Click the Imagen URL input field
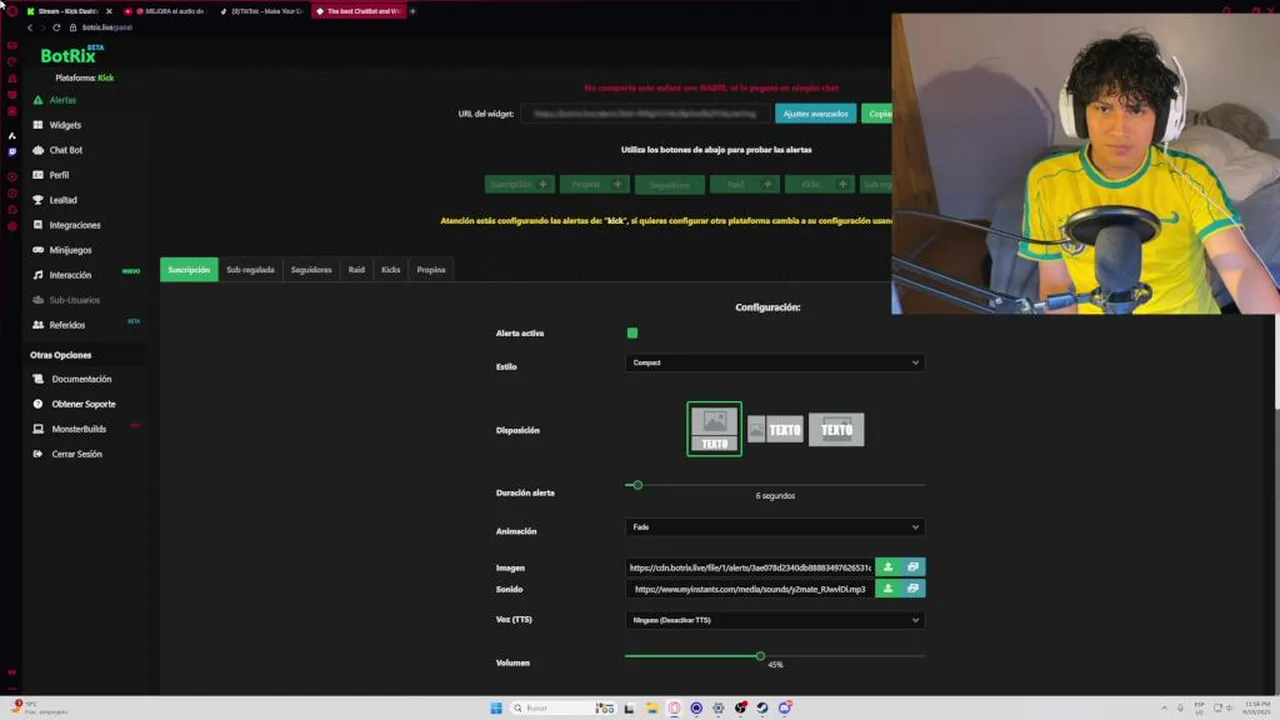Image resolution: width=1280 pixels, height=720 pixels. pos(750,567)
